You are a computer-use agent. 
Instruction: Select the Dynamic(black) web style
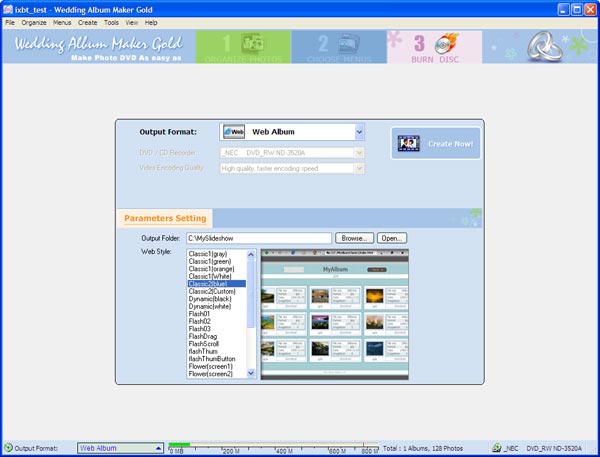coord(217,299)
